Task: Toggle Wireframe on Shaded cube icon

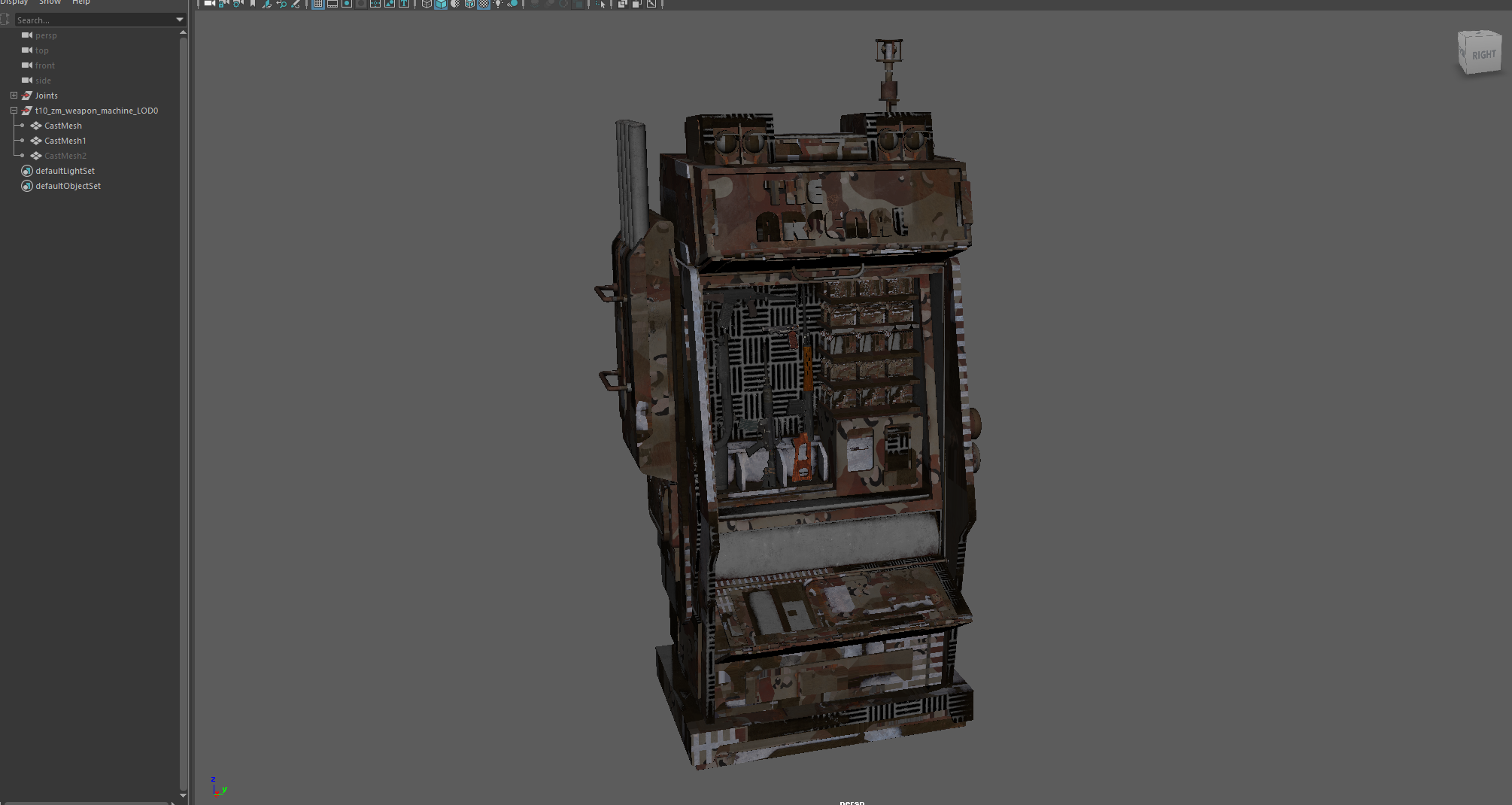Action: click(469, 4)
